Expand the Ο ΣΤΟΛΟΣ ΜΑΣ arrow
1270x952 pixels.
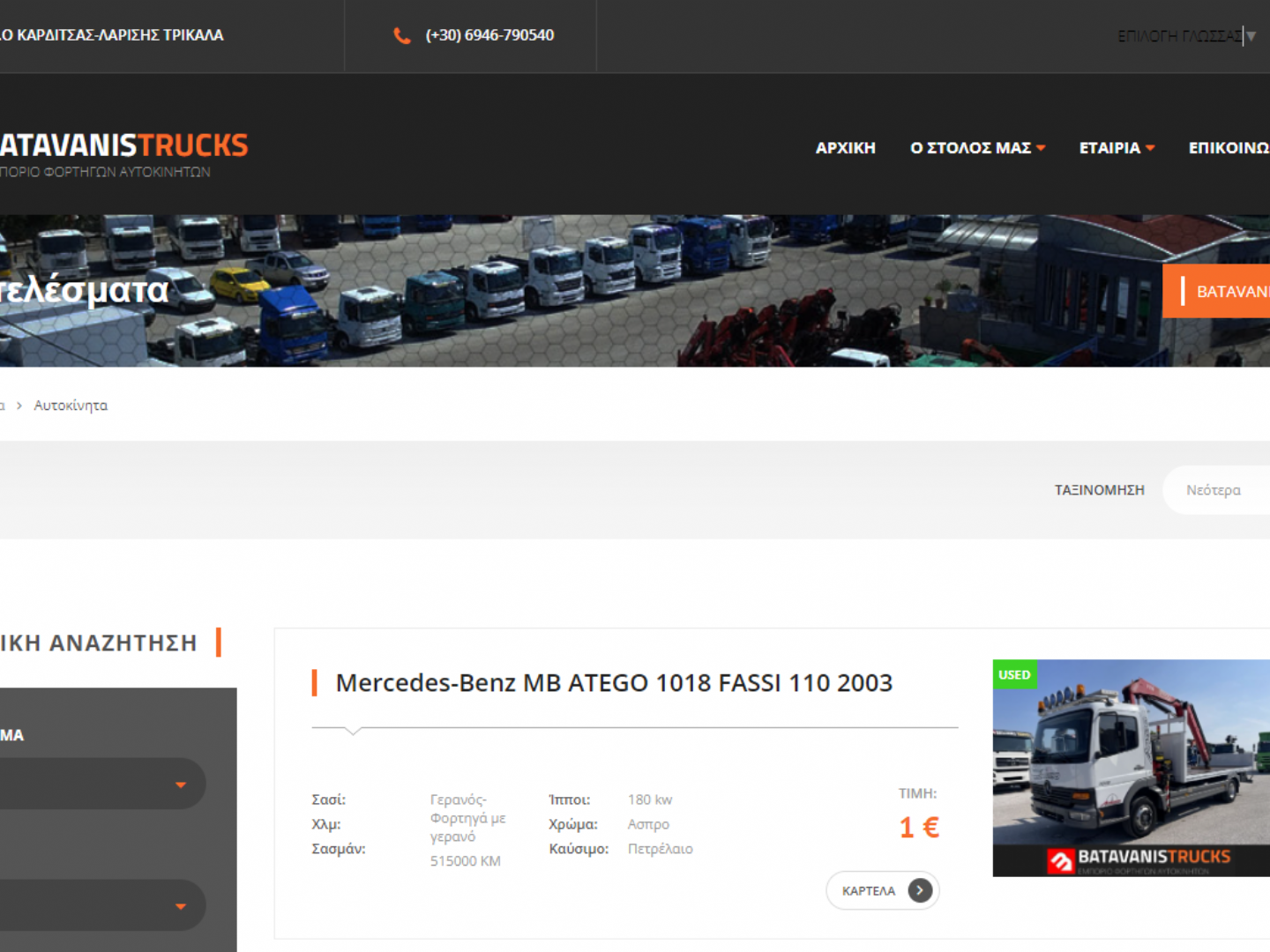pyautogui.click(x=1041, y=148)
